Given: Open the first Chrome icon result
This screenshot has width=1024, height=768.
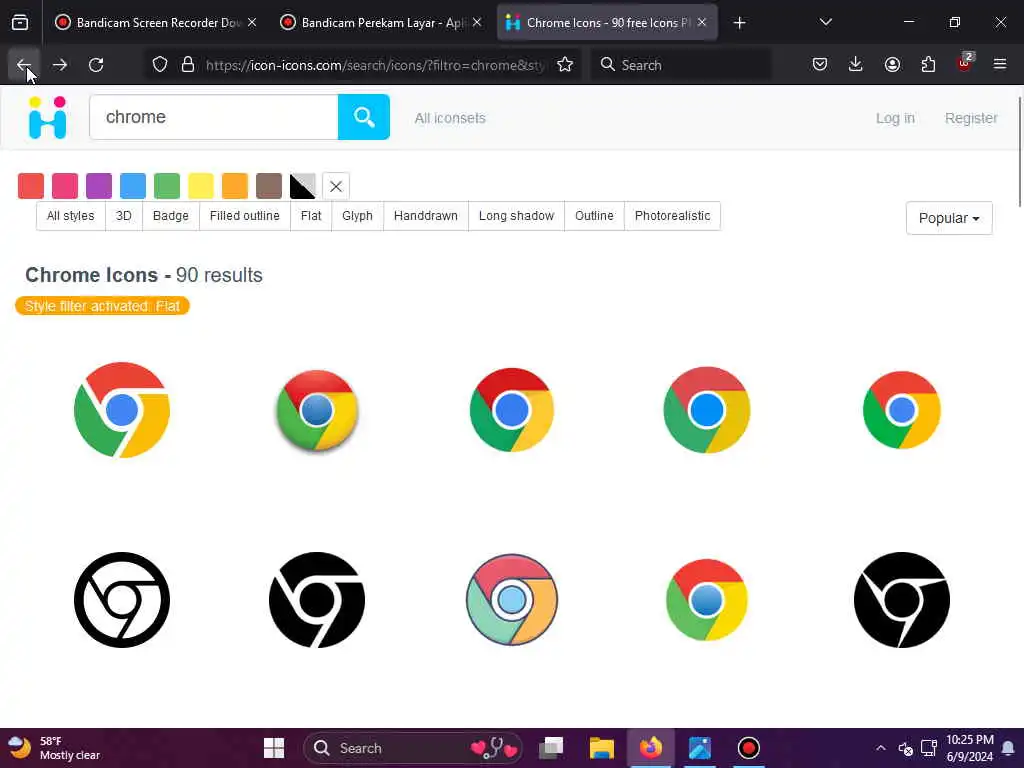Looking at the screenshot, I should click(122, 410).
